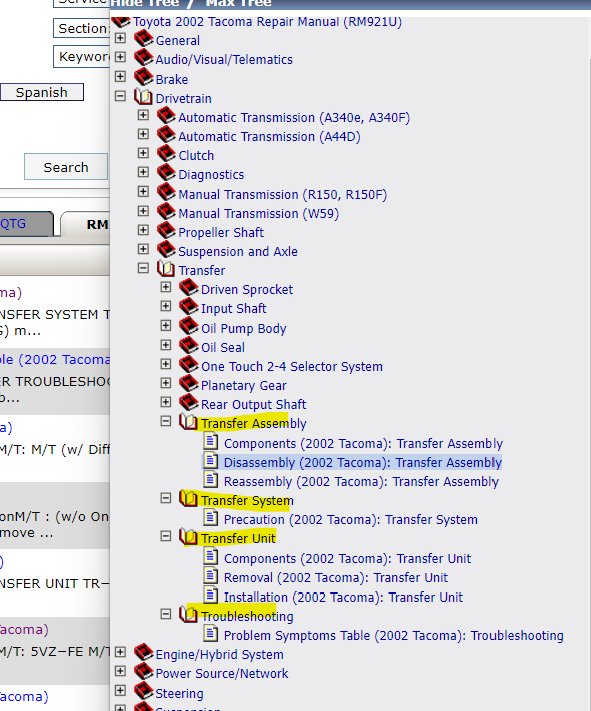
Task: Click the Spanish button
Action: [x=42, y=92]
